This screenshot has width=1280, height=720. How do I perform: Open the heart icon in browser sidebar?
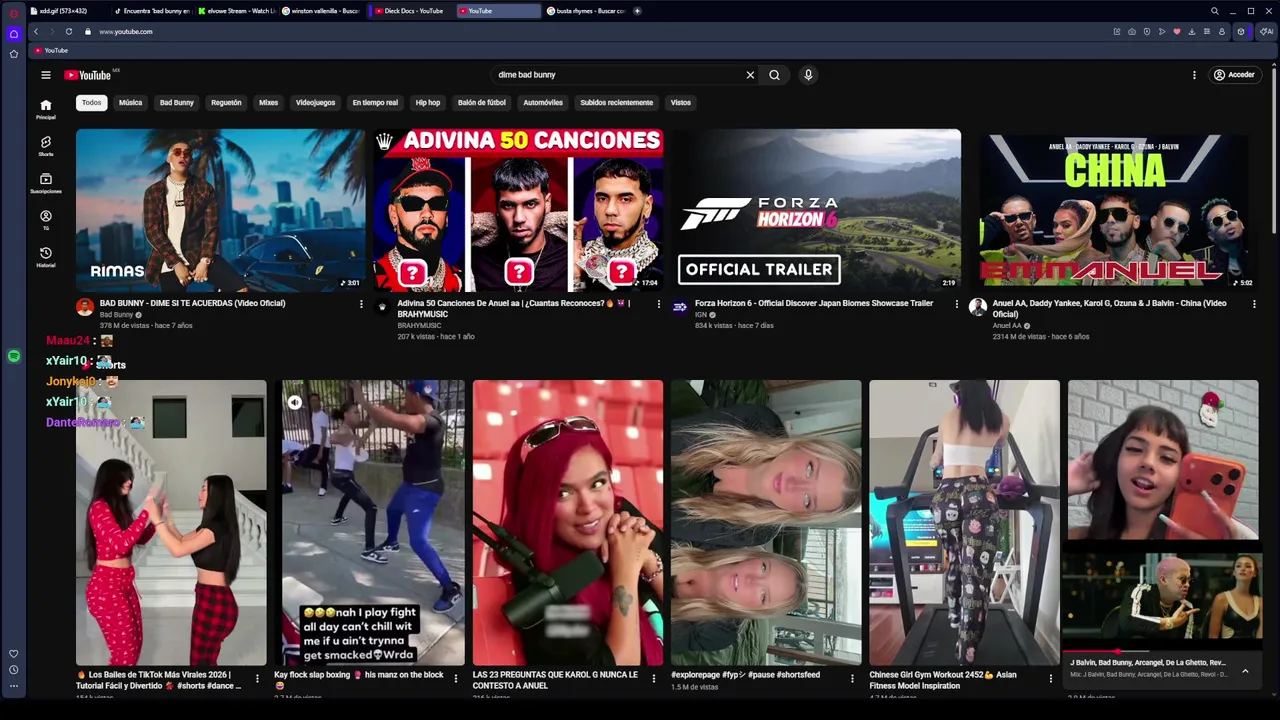(x=13, y=654)
